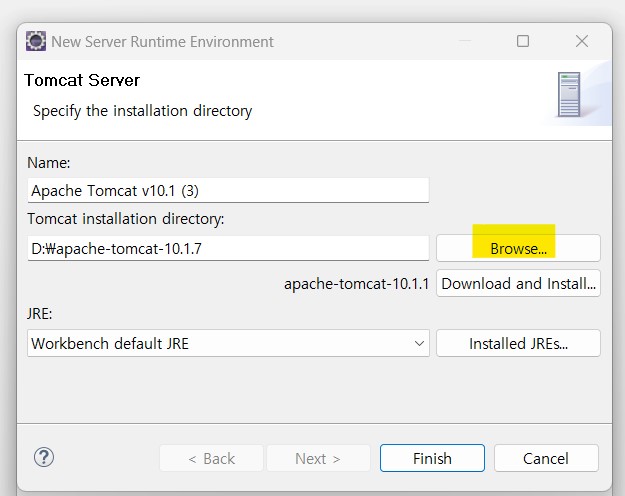Minimize the New Server Runtime Environment dialog
The width and height of the screenshot is (625, 496).
coord(465,41)
